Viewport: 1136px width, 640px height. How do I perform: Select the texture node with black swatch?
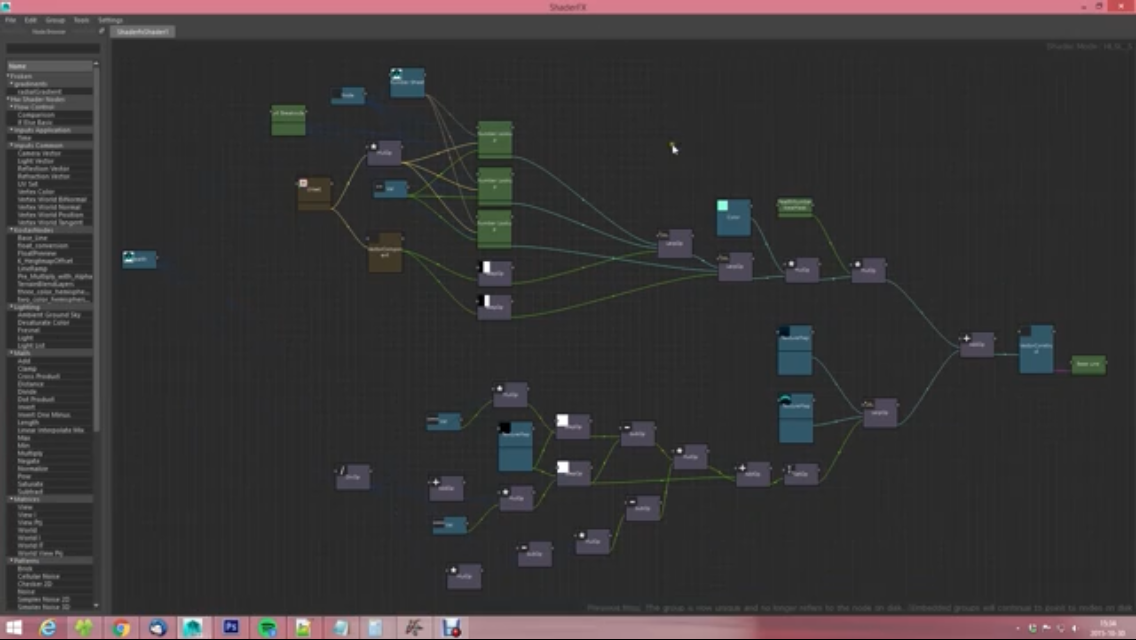tap(515, 446)
